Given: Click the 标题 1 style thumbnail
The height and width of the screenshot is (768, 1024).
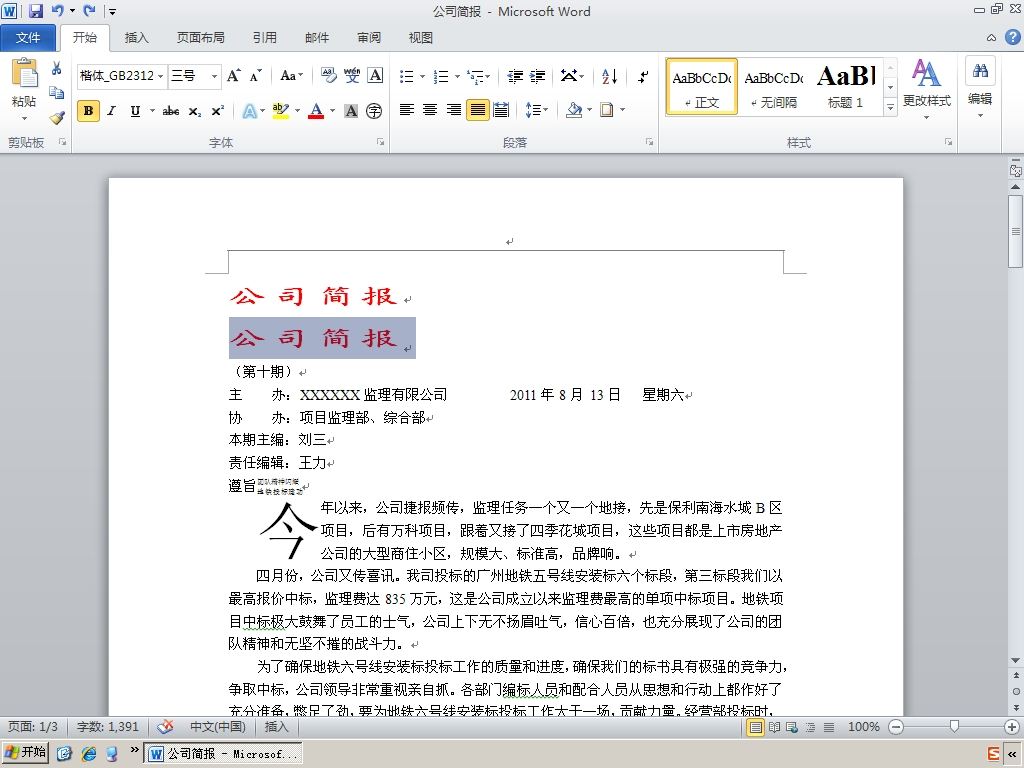Looking at the screenshot, I should (846, 87).
